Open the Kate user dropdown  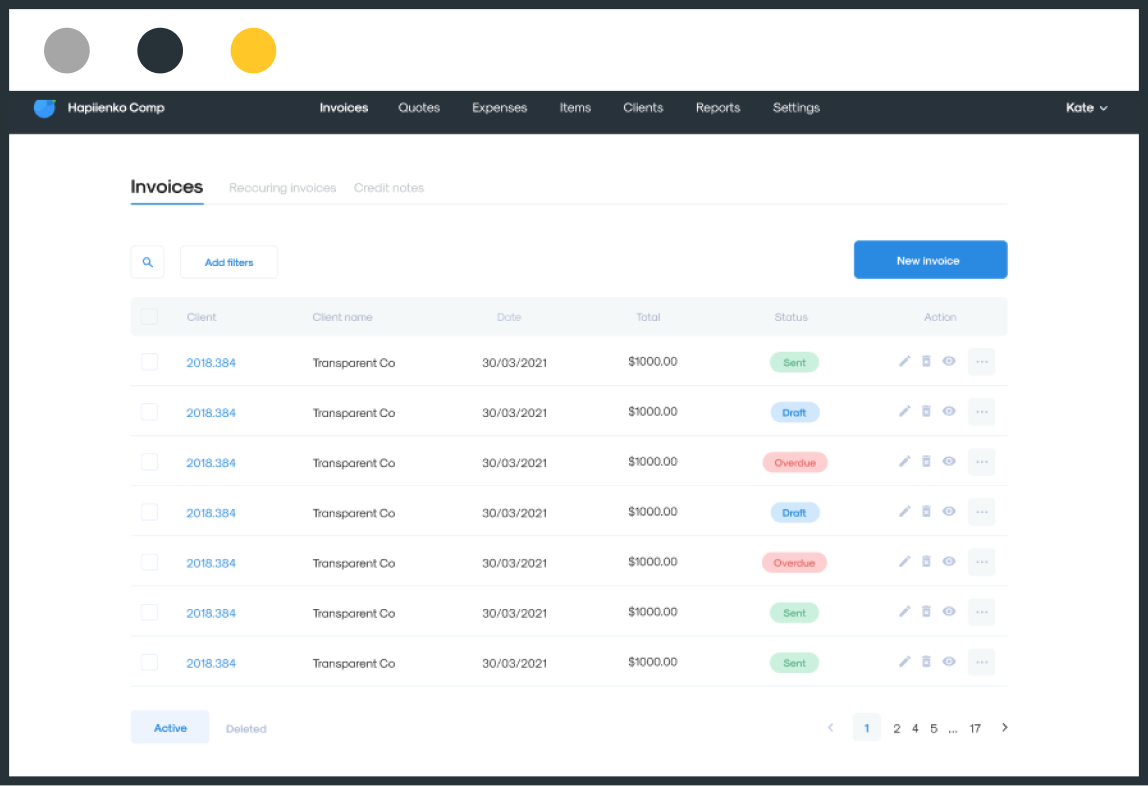[1086, 108]
